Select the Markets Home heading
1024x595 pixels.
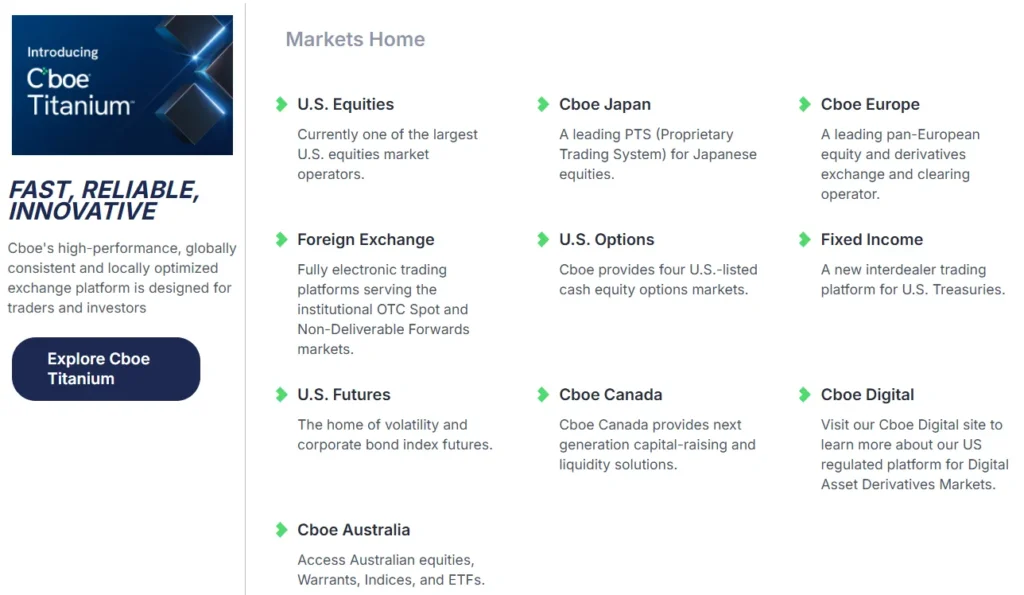355,39
